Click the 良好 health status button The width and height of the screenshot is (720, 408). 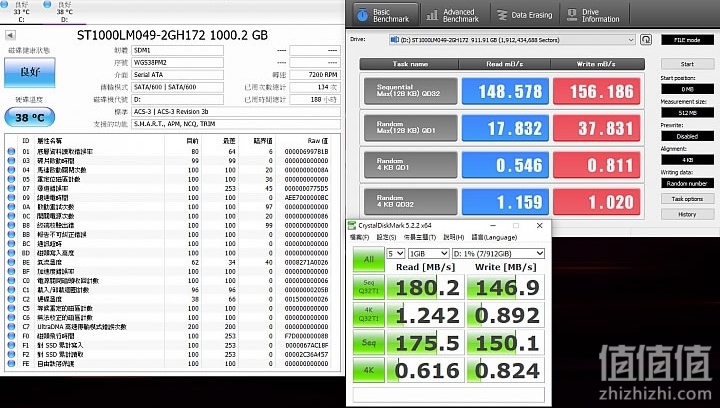click(29, 72)
